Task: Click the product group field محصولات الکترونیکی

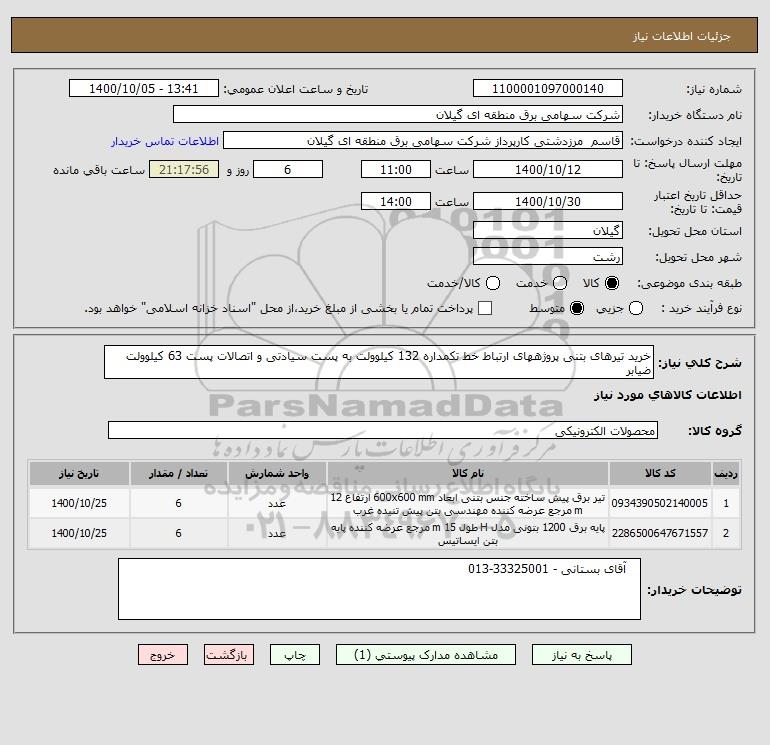Action: point(383,430)
